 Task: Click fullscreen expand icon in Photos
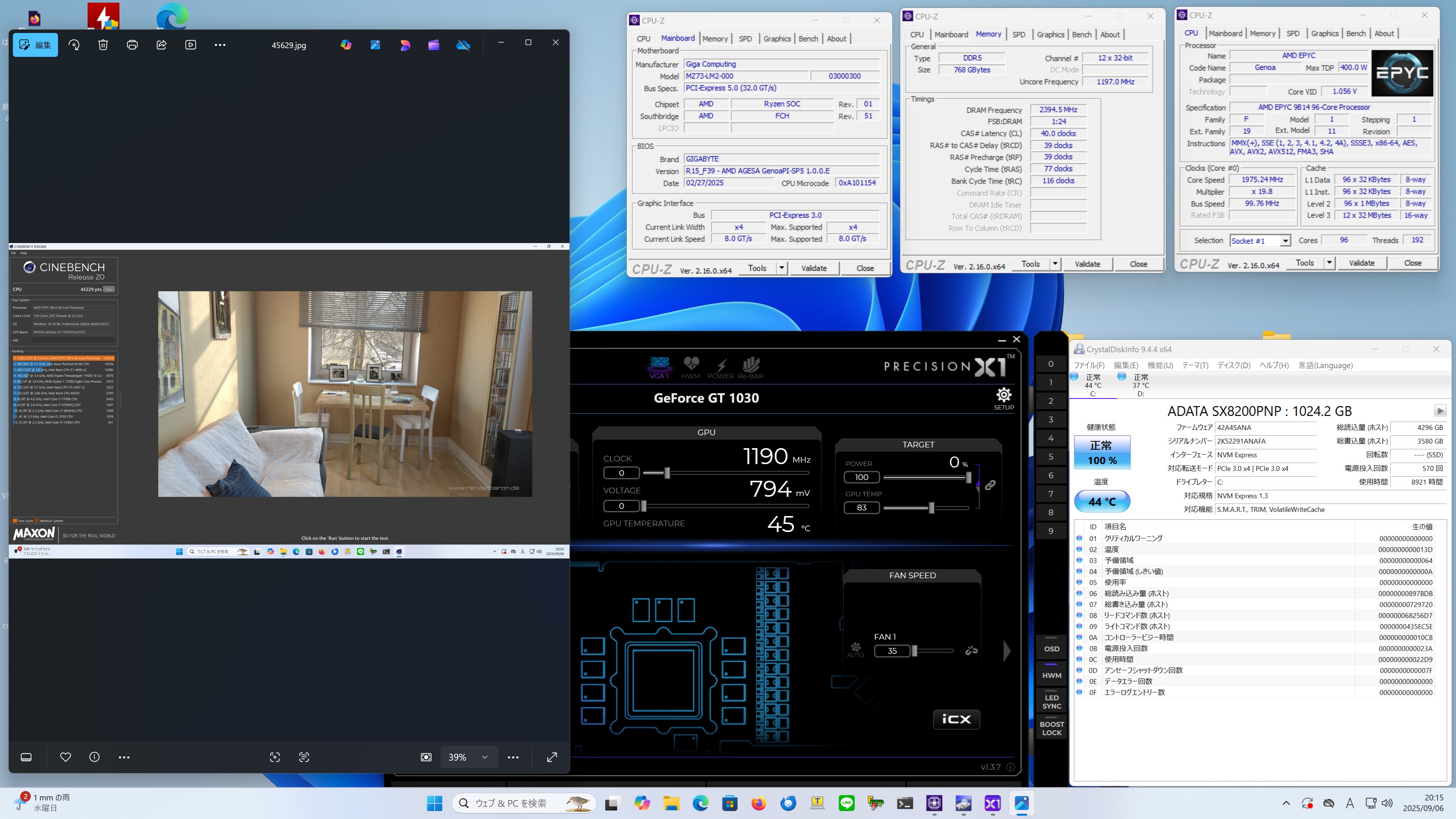(x=552, y=757)
